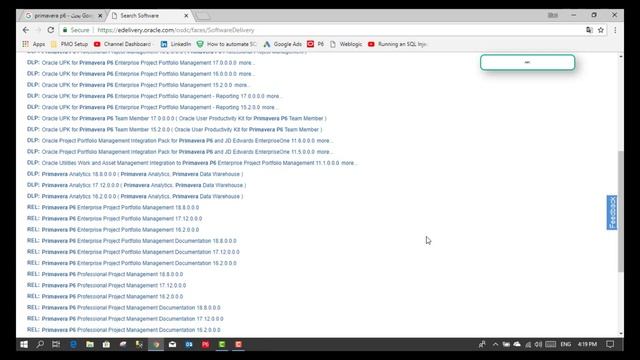Go back with the browser back arrow
The height and width of the screenshot is (360, 640).
pos(26,30)
